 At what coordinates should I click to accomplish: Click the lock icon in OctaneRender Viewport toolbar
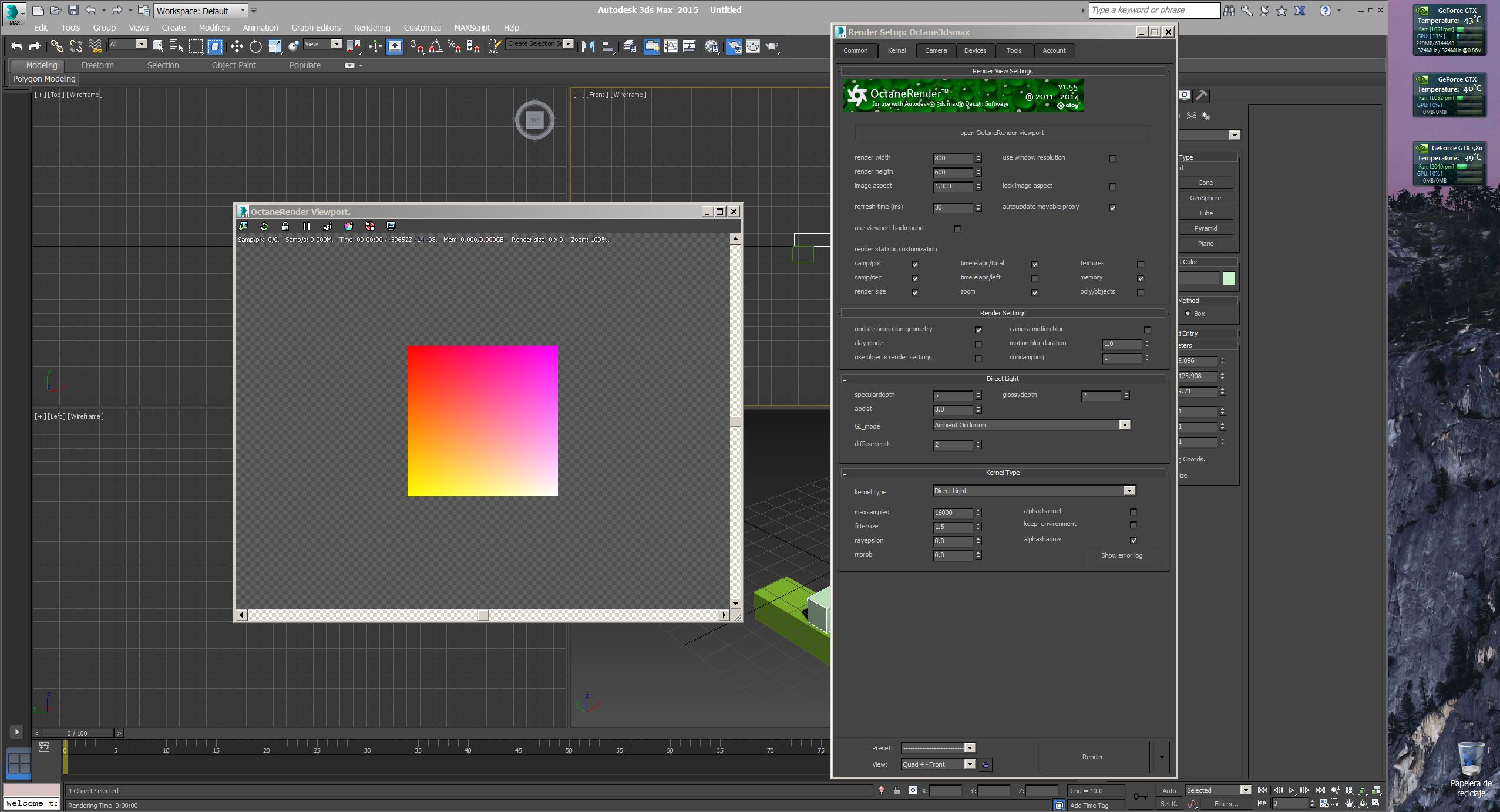[x=285, y=226]
